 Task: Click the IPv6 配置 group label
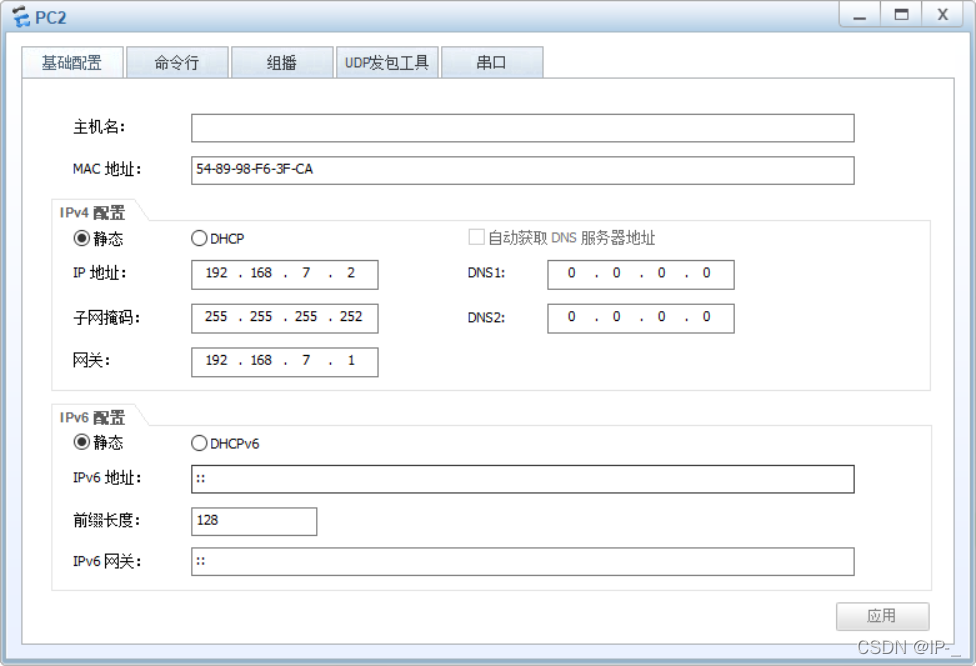click(x=92, y=417)
